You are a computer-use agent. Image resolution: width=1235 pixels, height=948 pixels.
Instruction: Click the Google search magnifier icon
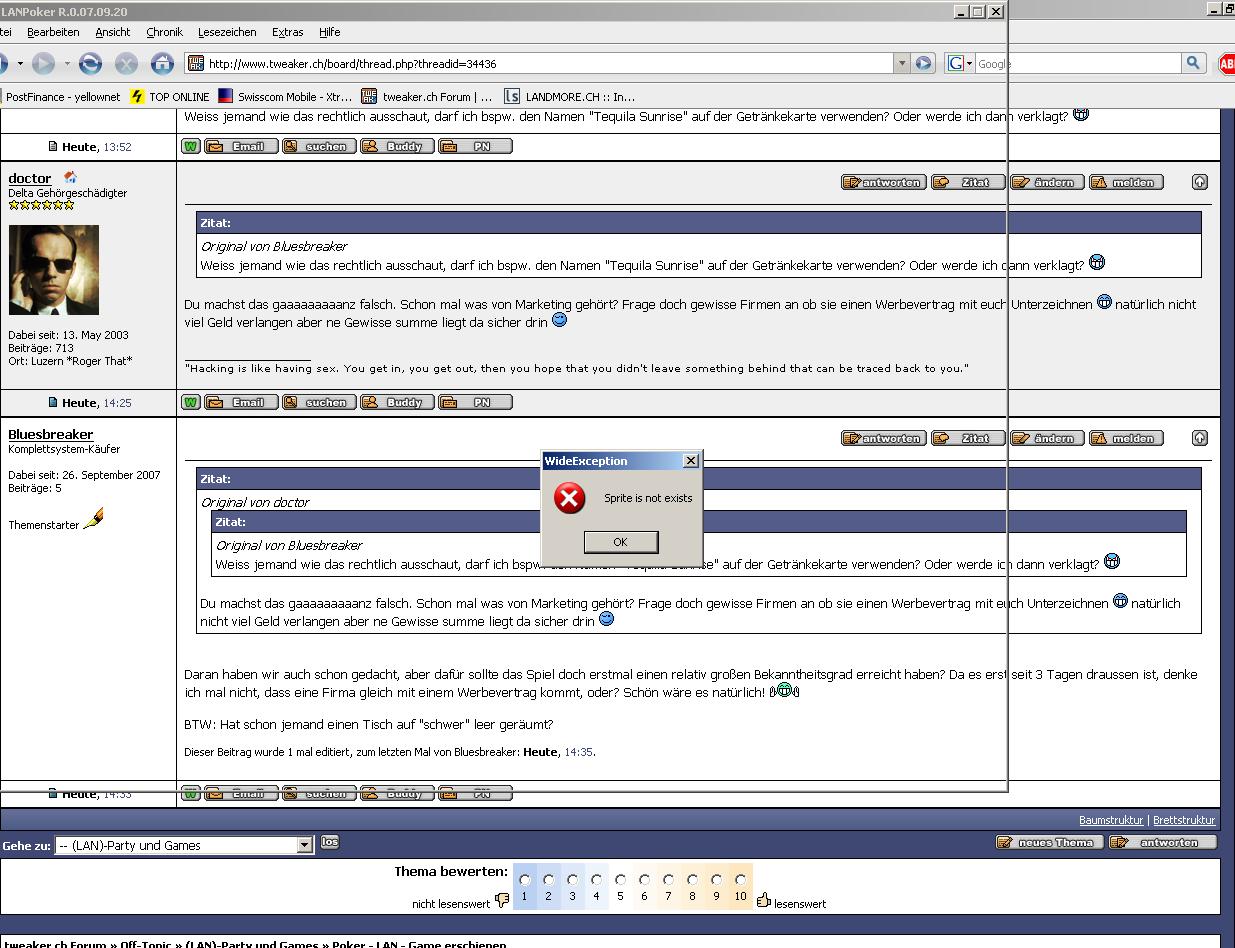(x=1193, y=63)
